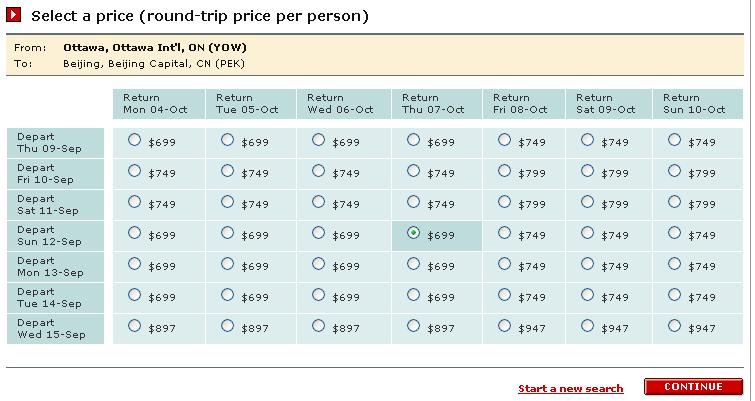Screen dimensions: 755x401
Task: Click the red arrow icon beside Select a price
Action: pos(13,15)
